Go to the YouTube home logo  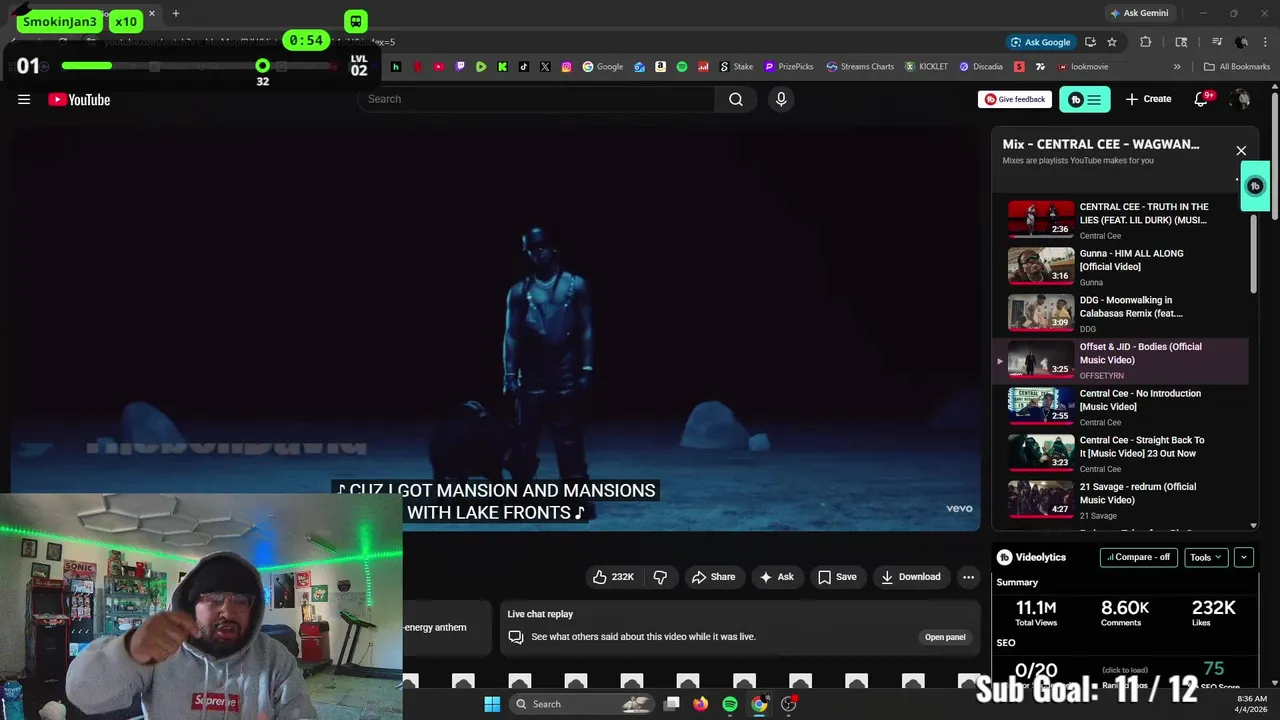pos(79,99)
